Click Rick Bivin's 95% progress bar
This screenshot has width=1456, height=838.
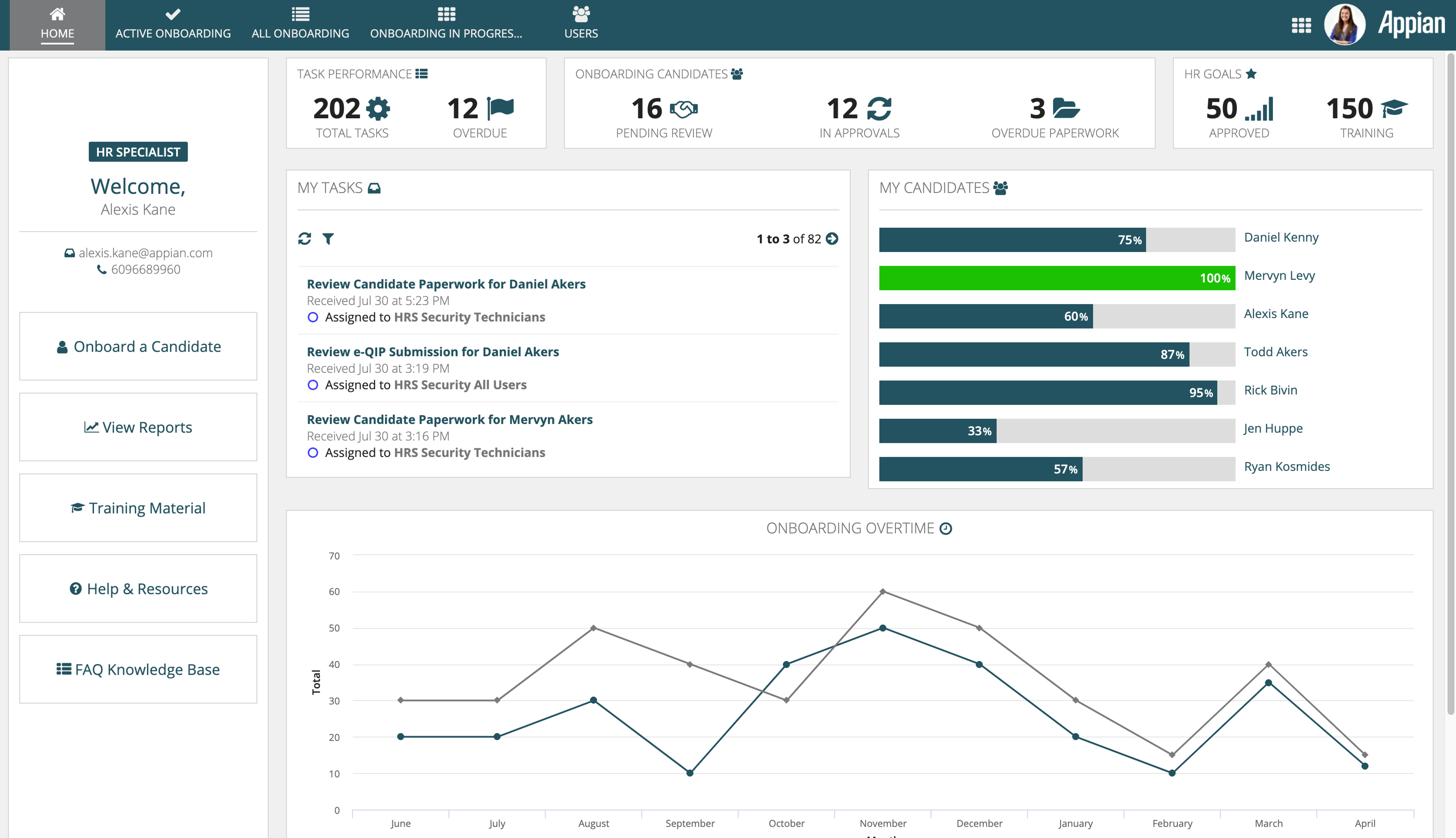click(1057, 393)
